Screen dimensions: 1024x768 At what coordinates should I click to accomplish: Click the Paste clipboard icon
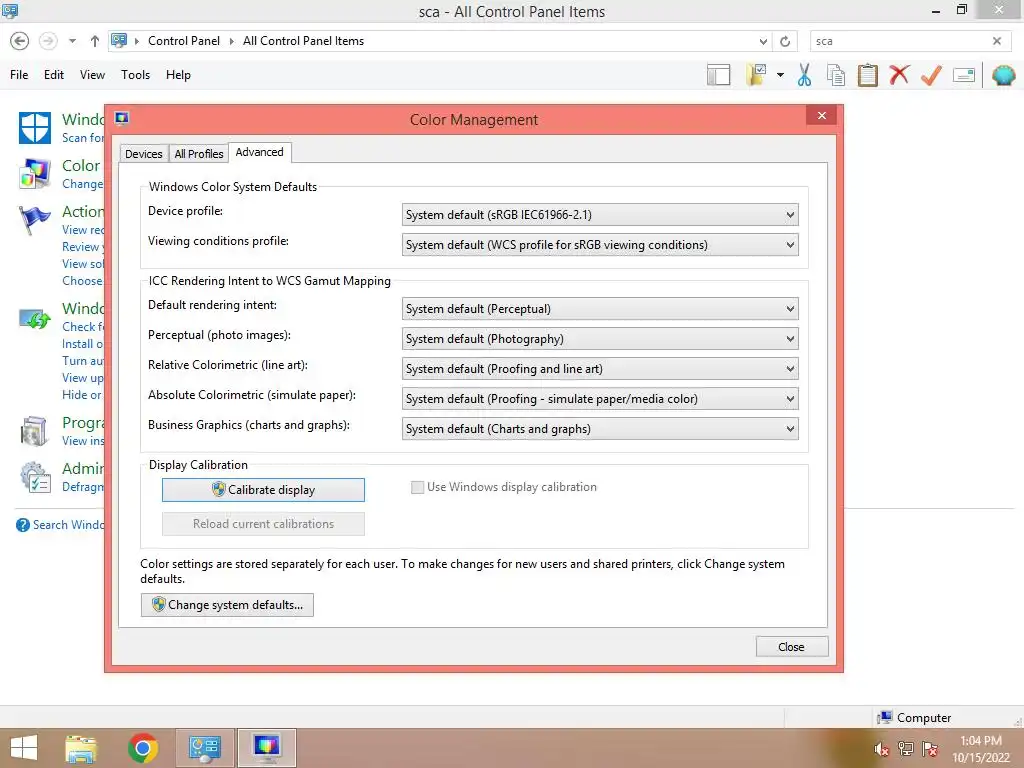click(x=867, y=74)
